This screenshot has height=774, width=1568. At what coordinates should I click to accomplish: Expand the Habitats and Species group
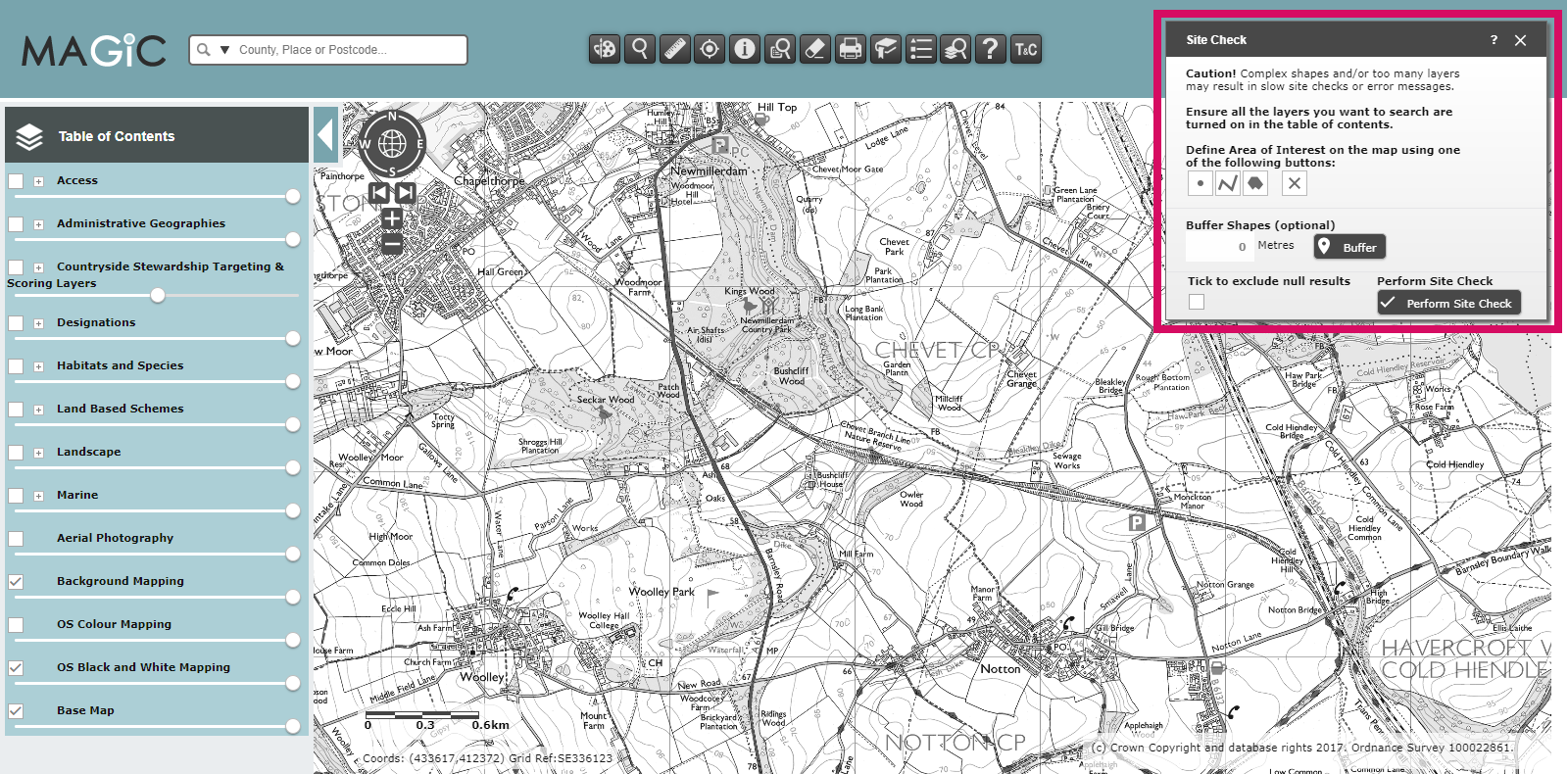(x=38, y=366)
